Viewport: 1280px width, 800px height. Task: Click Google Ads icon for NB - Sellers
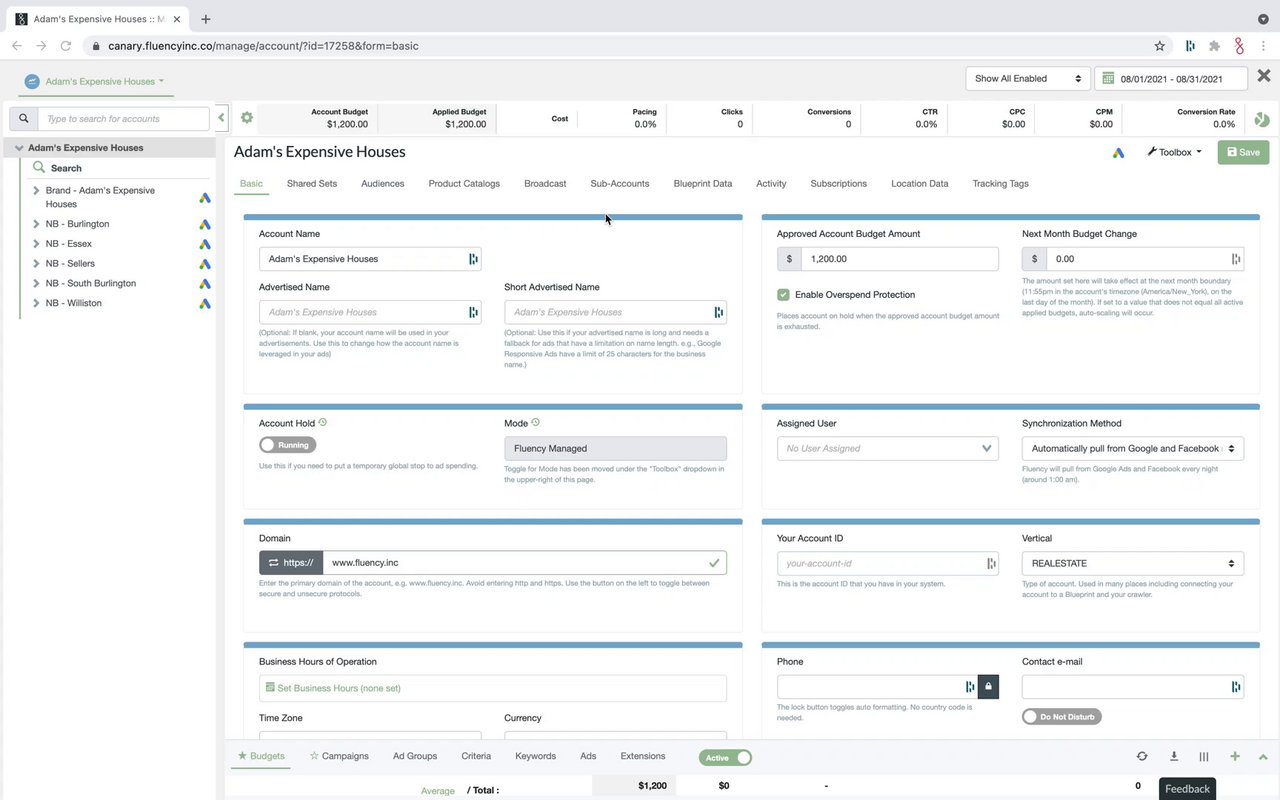pos(204,264)
